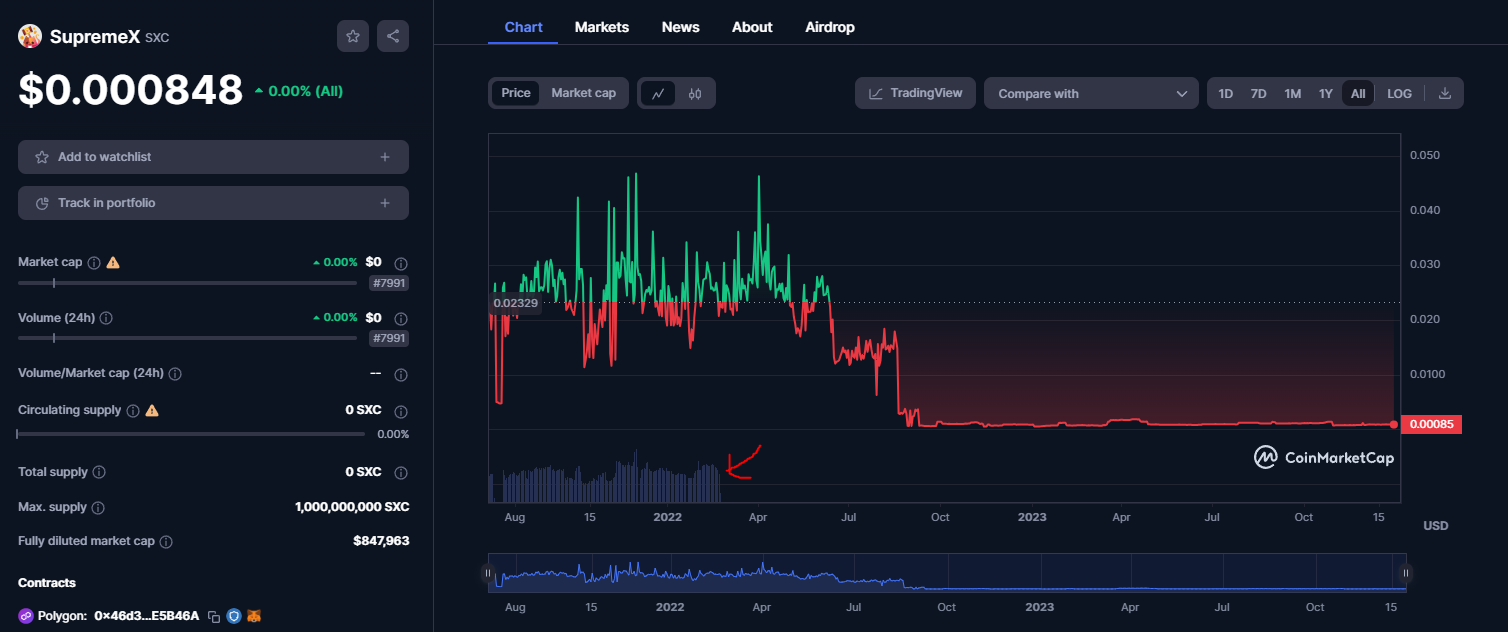This screenshot has height=632, width=1508.
Task: Click Circulating supply warning triangle
Action: (x=152, y=410)
